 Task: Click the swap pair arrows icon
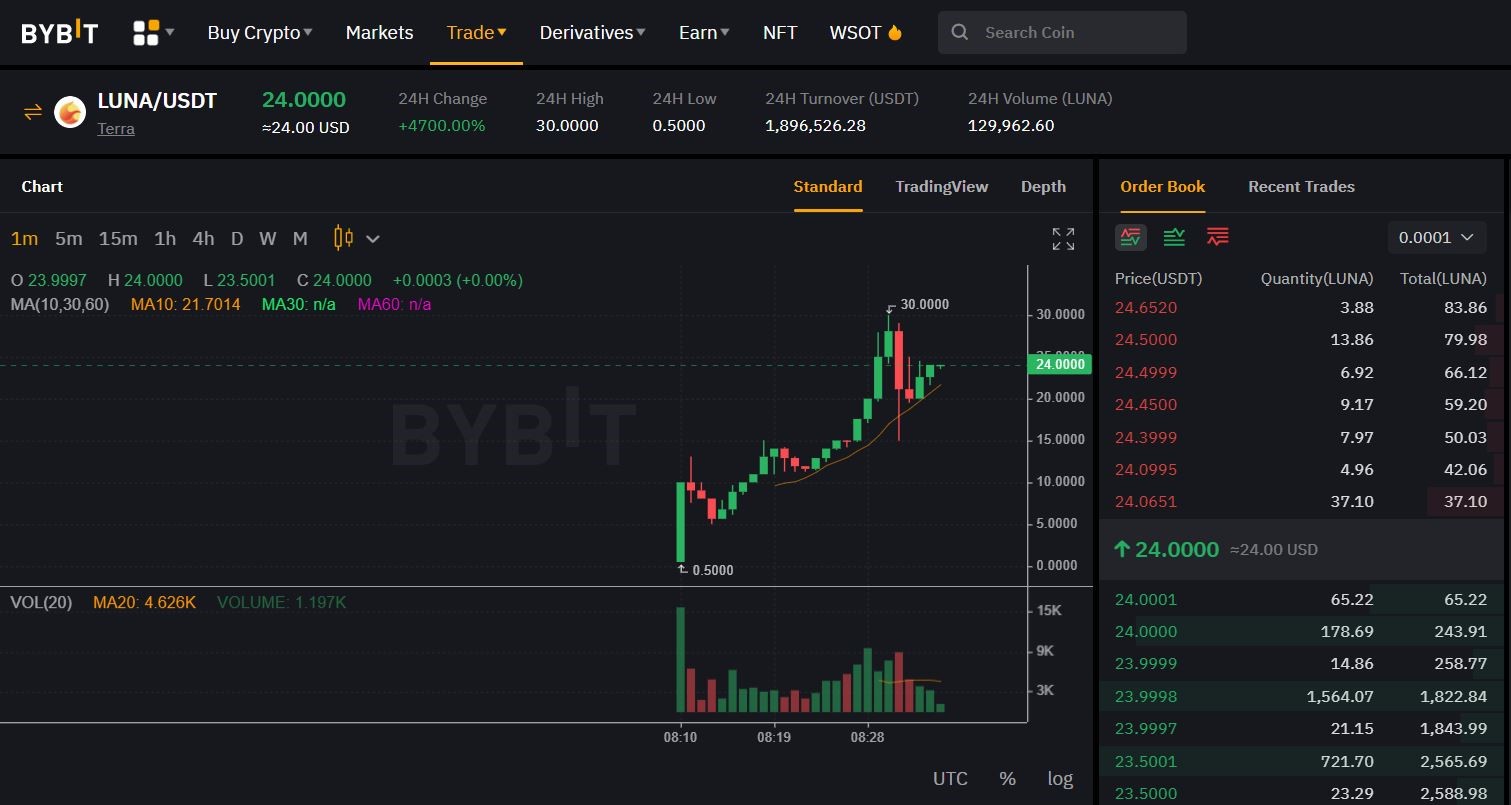tap(33, 112)
